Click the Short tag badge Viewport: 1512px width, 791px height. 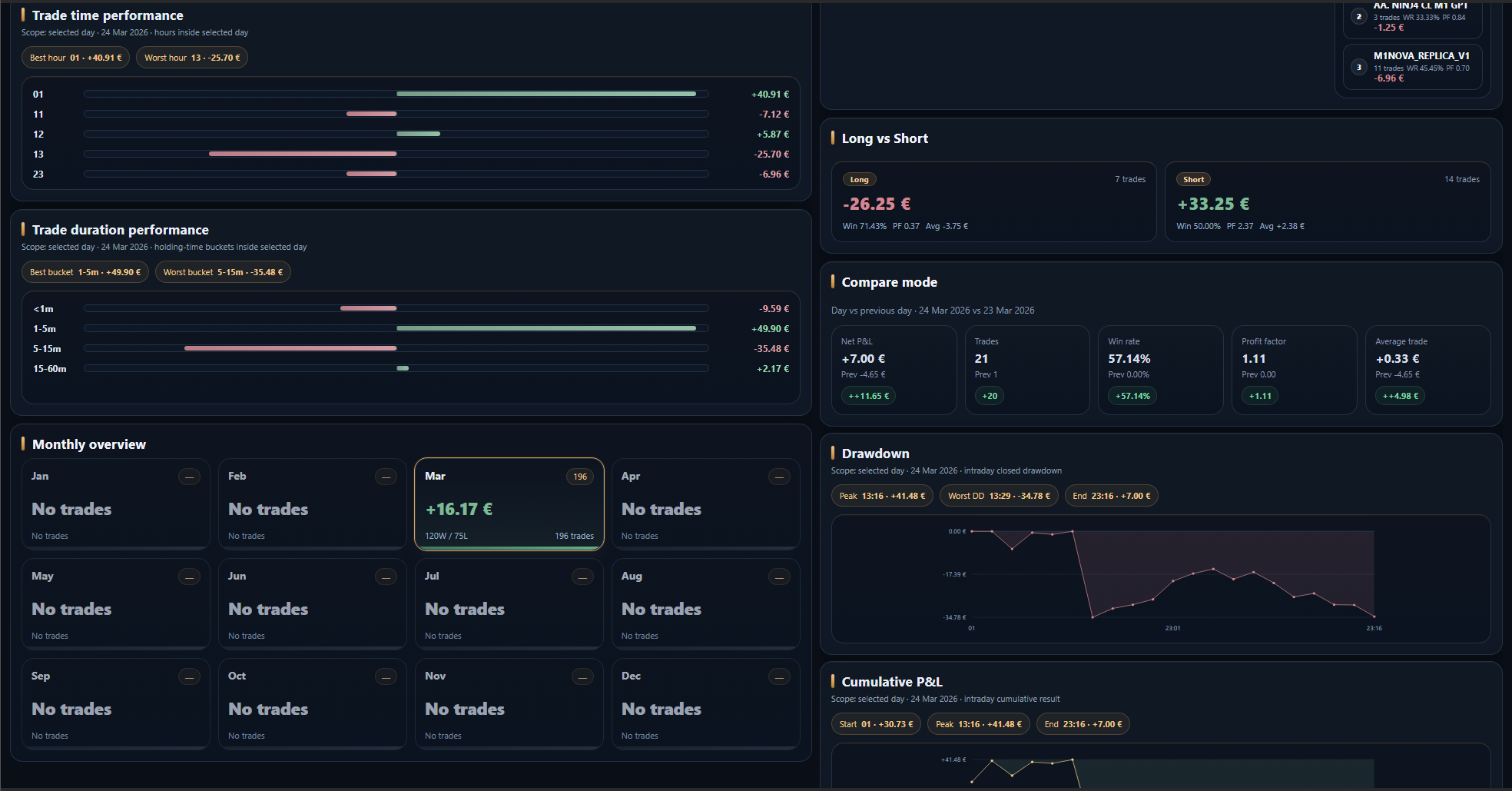[1193, 180]
